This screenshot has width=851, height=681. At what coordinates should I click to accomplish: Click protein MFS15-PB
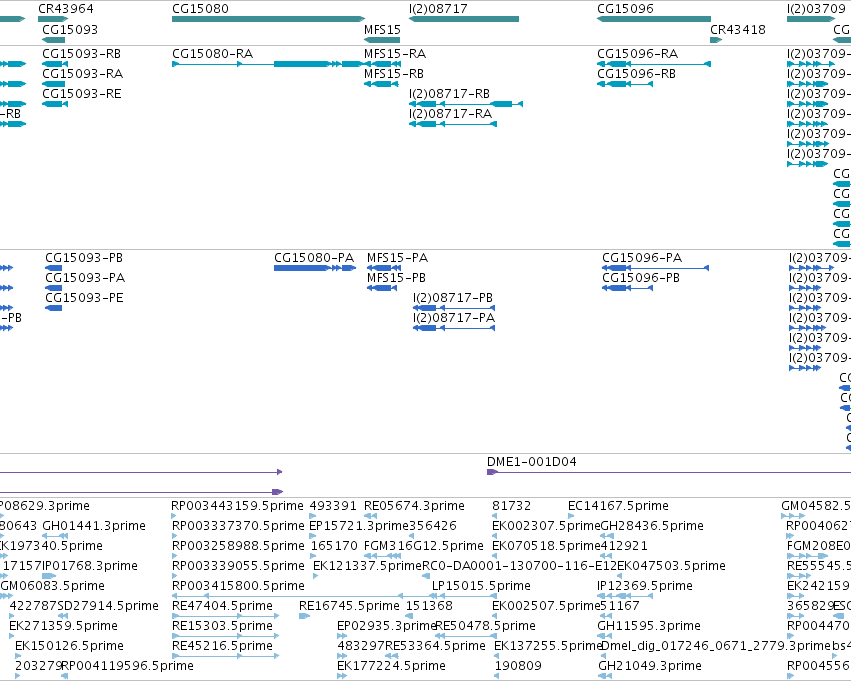[x=396, y=278]
